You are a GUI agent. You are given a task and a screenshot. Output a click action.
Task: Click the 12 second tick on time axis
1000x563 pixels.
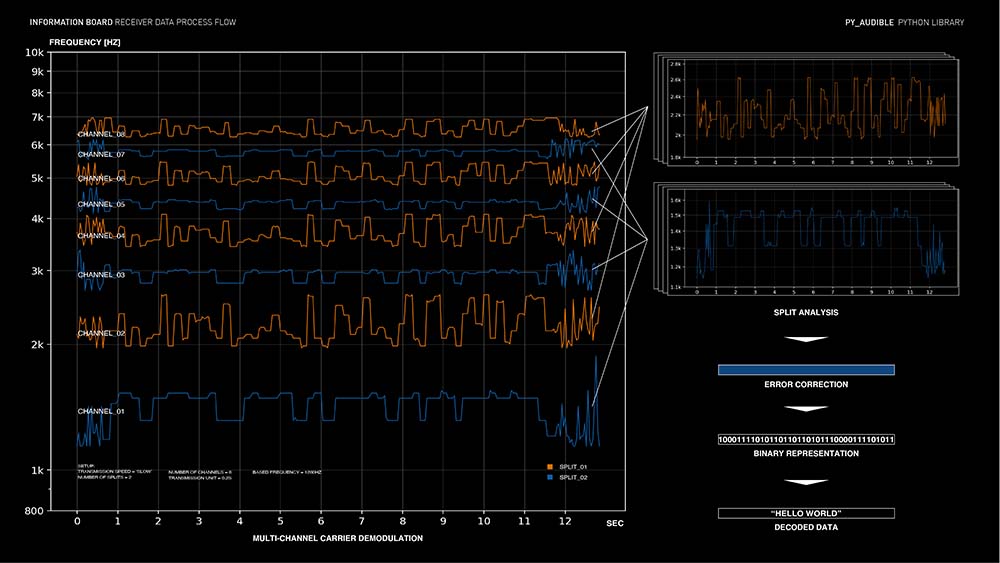point(566,520)
